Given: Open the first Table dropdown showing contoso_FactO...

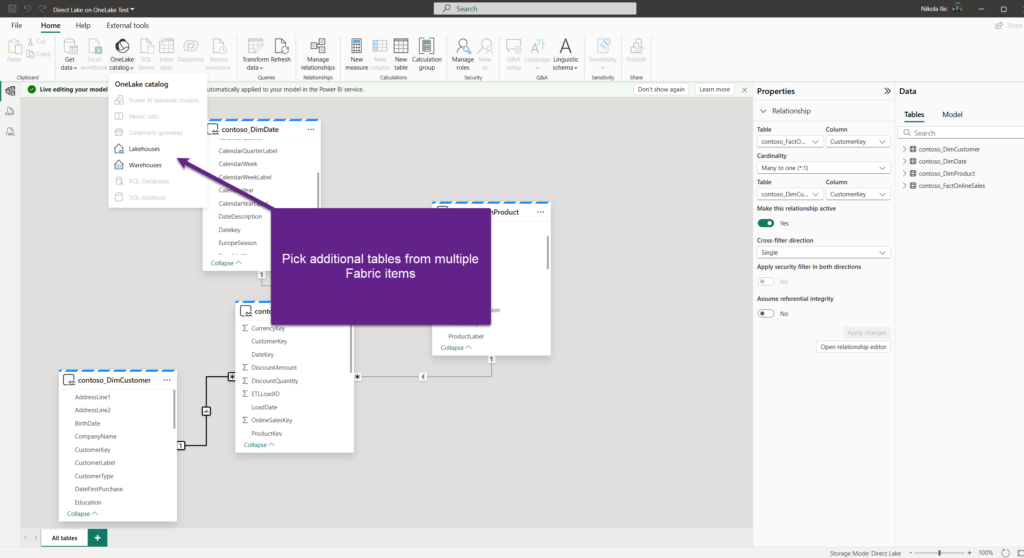Looking at the screenshot, I should pyautogui.click(x=789, y=141).
